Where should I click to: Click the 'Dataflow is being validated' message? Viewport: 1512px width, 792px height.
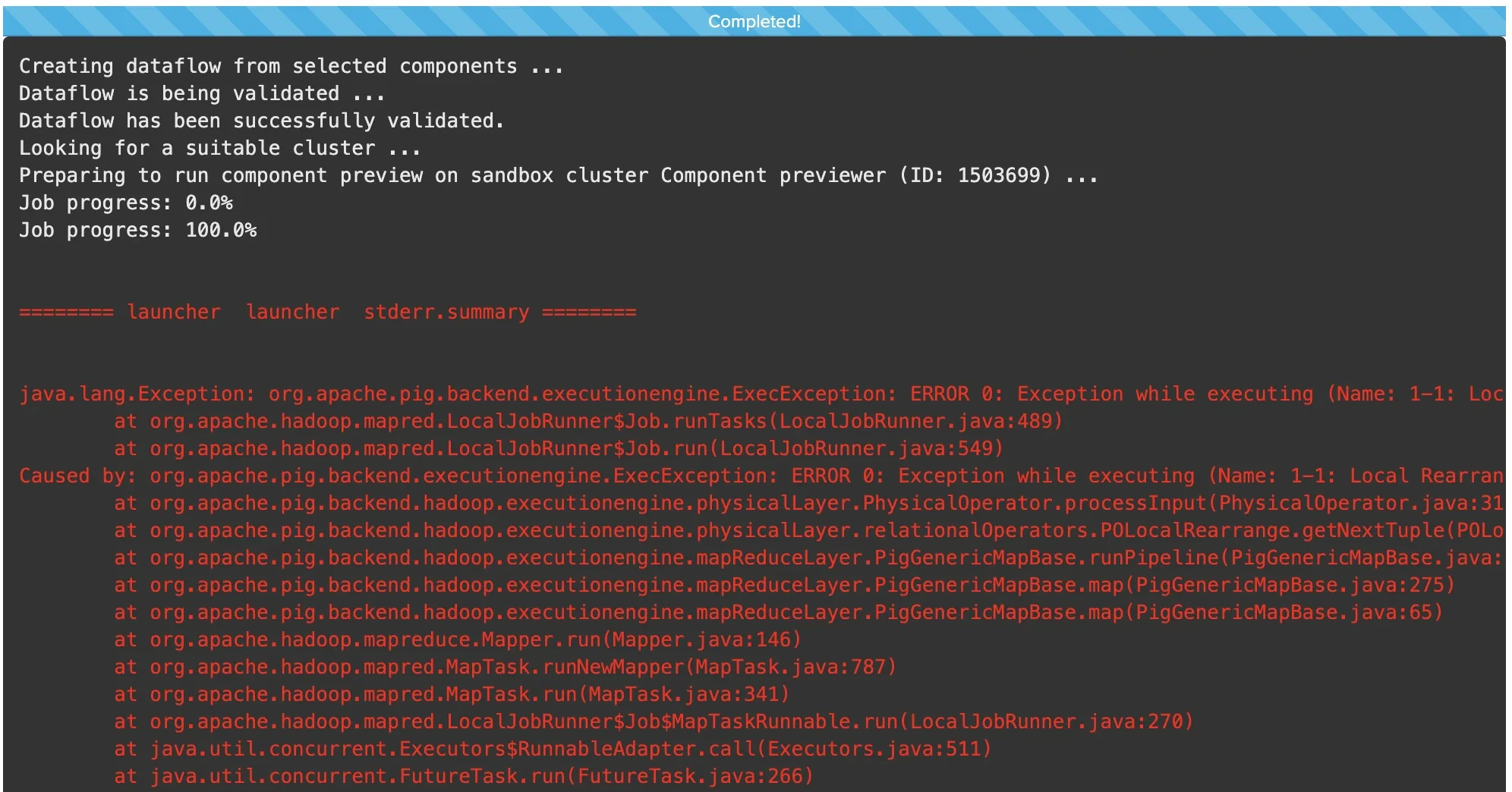[x=200, y=93]
